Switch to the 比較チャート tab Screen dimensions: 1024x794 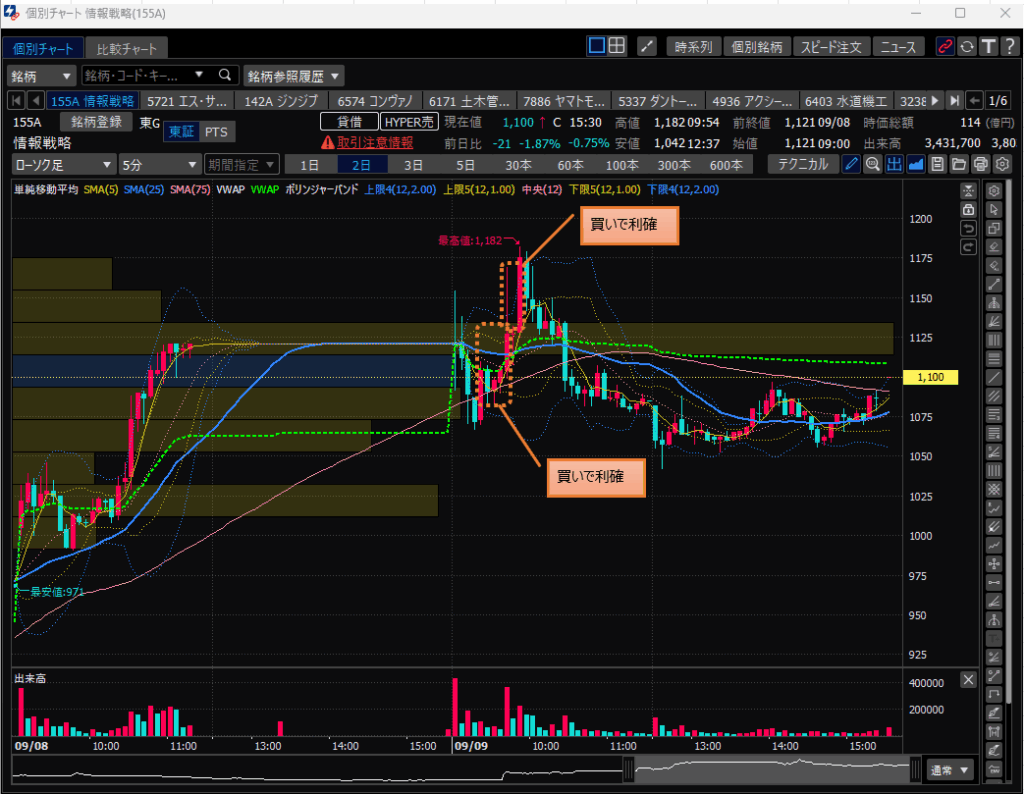pyautogui.click(x=126, y=48)
